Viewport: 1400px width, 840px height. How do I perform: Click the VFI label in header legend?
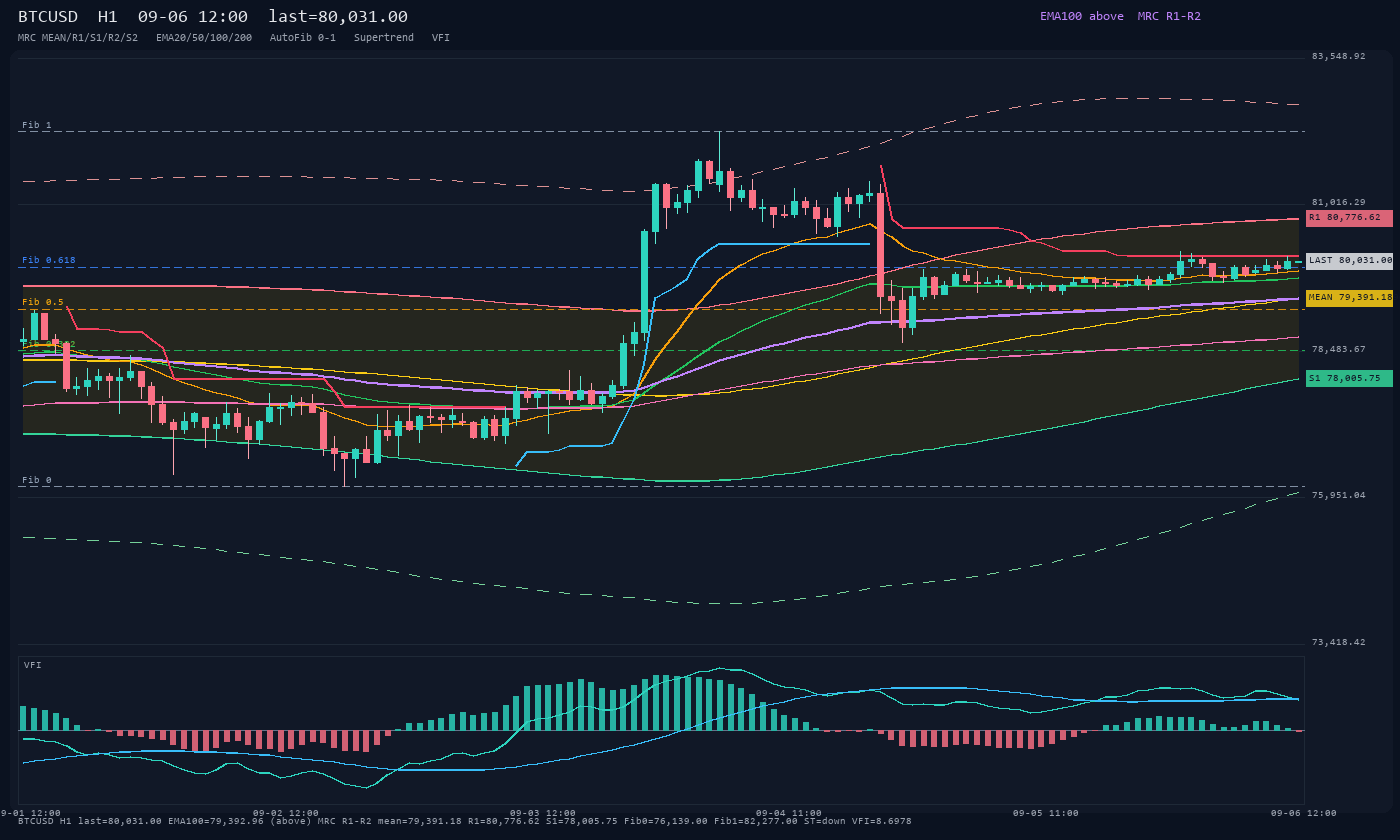tap(441, 37)
